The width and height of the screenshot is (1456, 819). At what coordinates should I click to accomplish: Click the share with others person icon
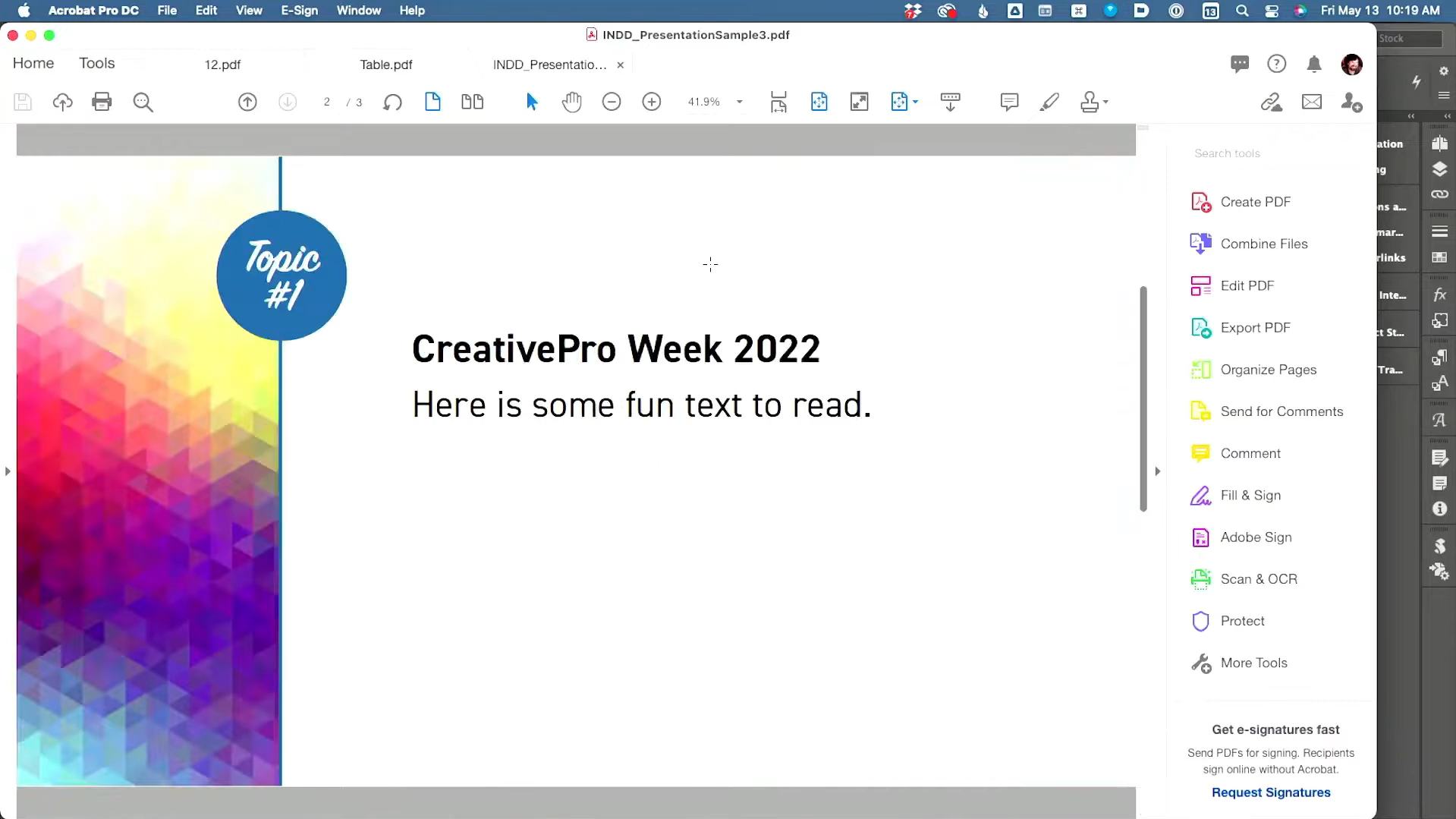pyautogui.click(x=1351, y=102)
